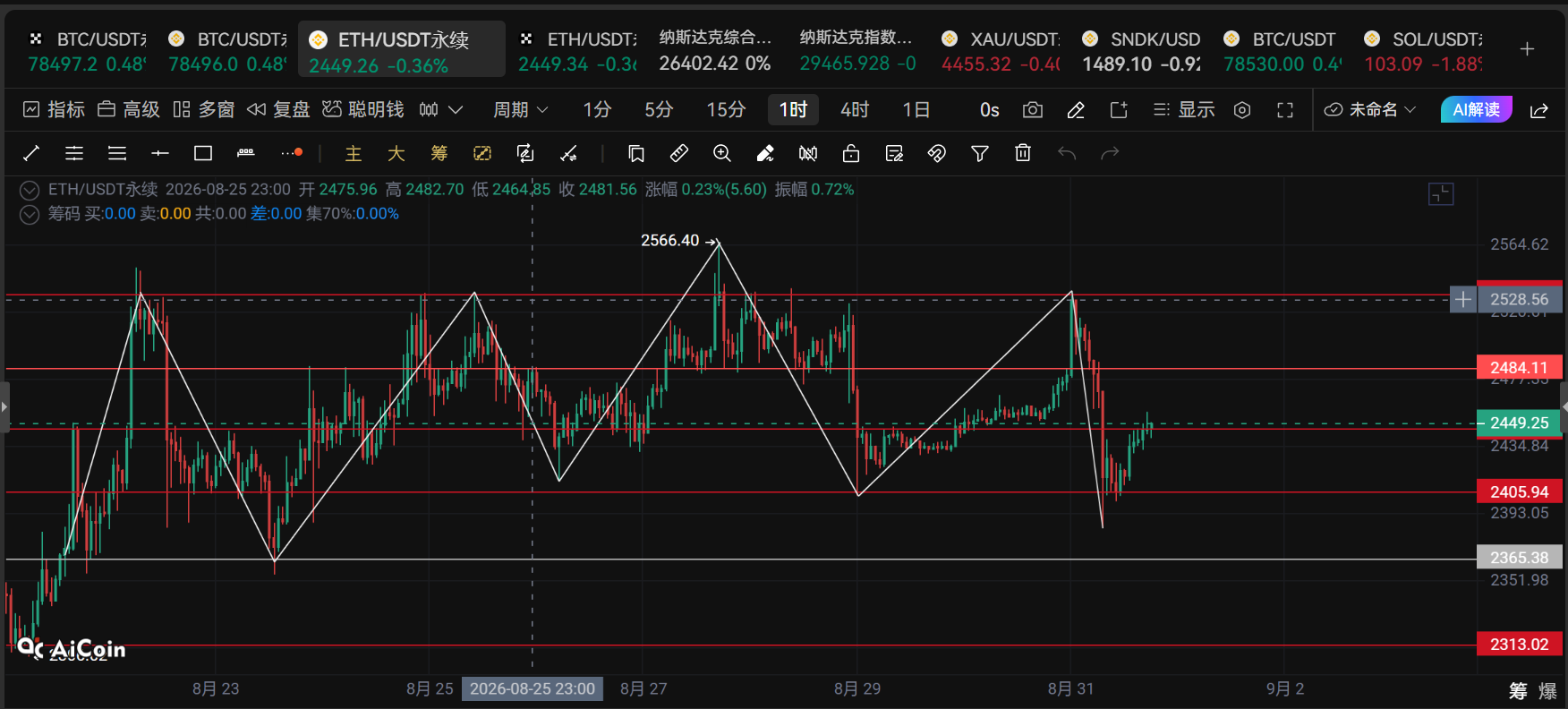
Task: Open the 纳斯达克综合 tab
Action: pos(715,51)
